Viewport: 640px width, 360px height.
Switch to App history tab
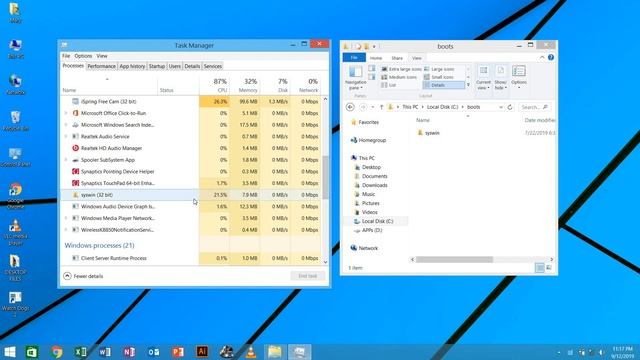click(132, 66)
